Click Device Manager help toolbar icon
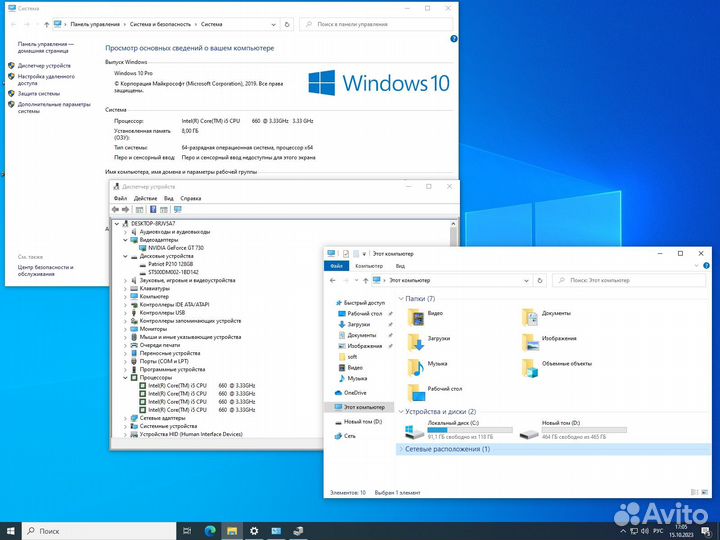Screen dimensions: 720x540 [153, 209]
